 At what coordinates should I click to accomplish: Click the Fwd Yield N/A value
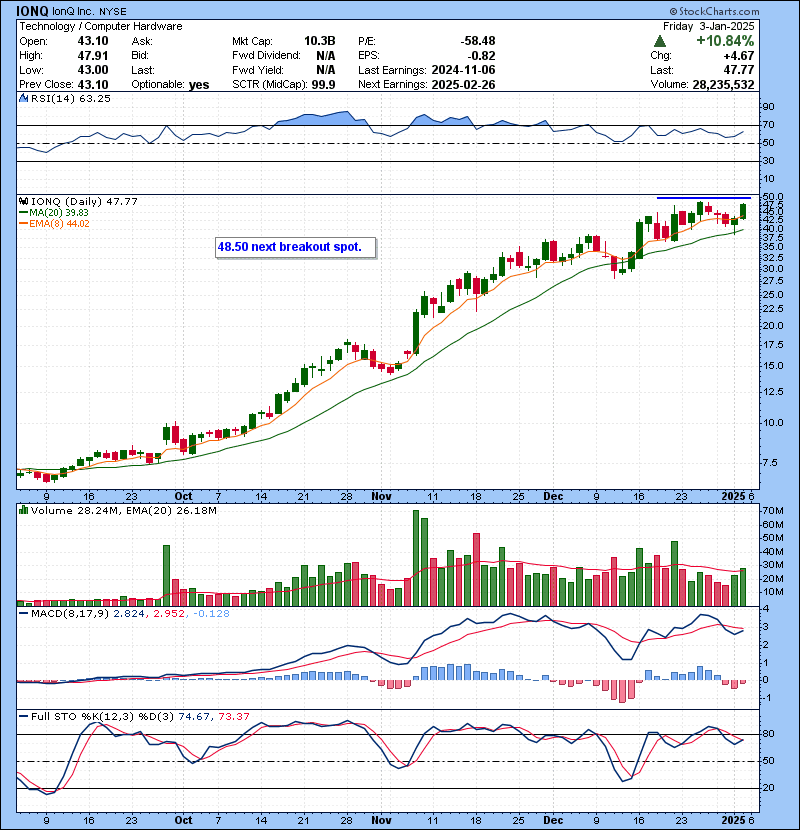pyautogui.click(x=326, y=70)
